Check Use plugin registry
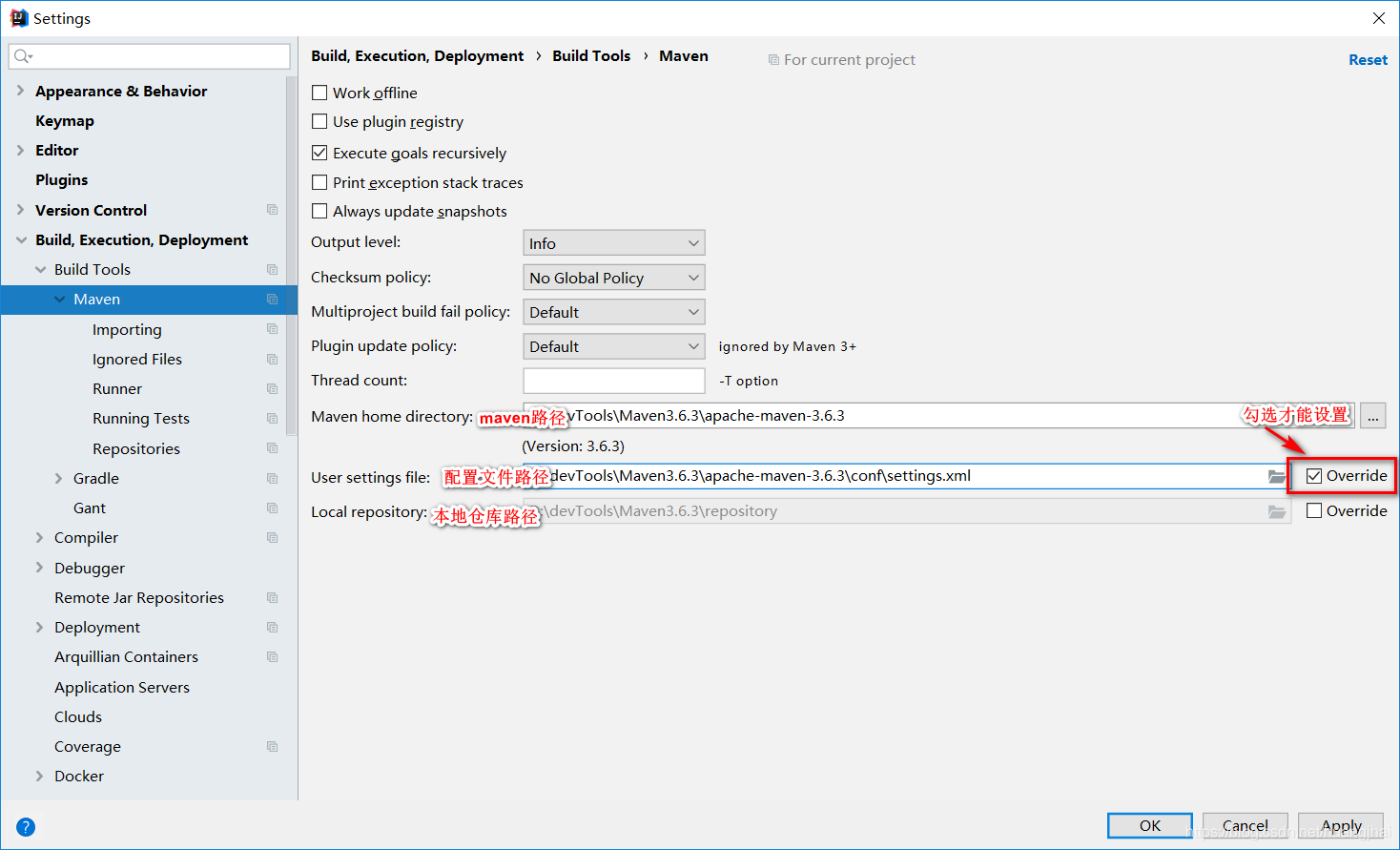The height and width of the screenshot is (850, 1400). click(319, 121)
